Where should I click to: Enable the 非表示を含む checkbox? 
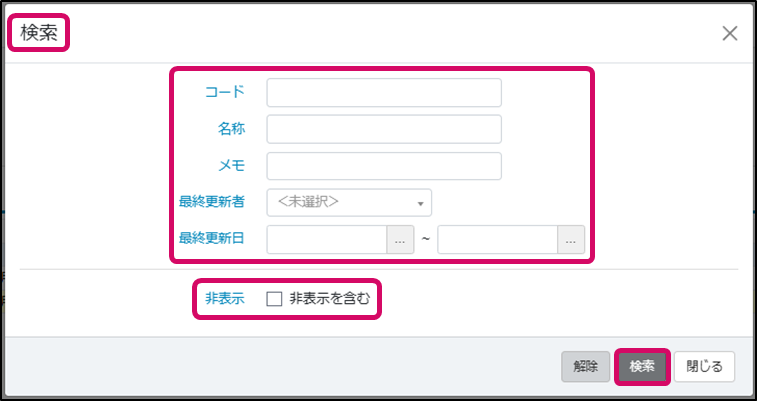(274, 299)
